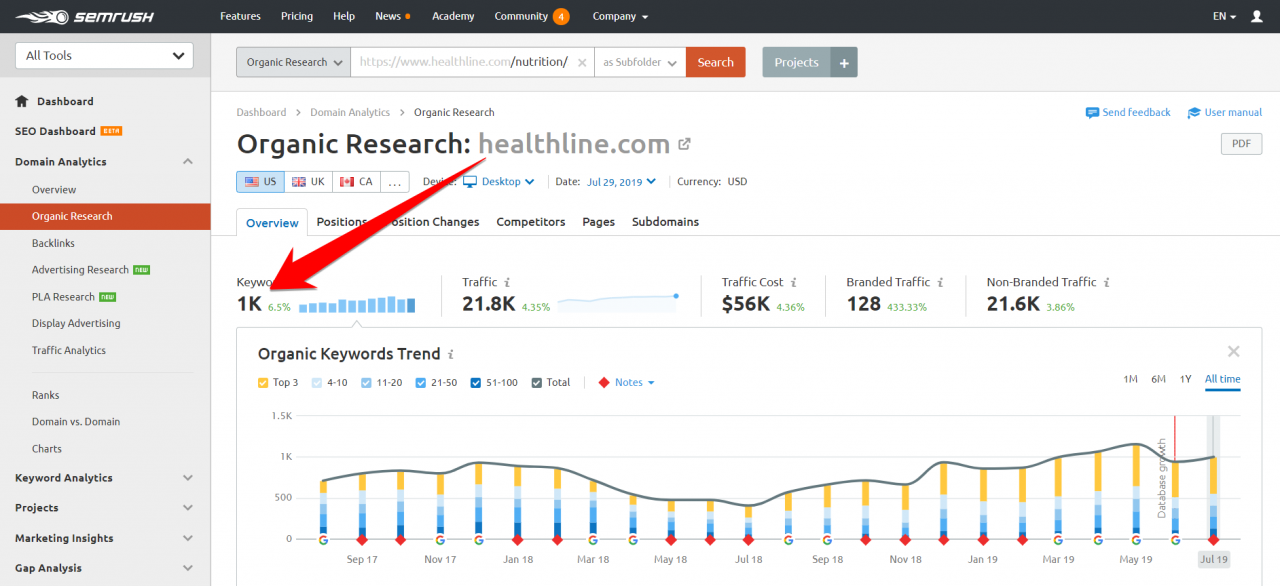Add a new project plus button
This screenshot has width=1280, height=586.
pyautogui.click(x=844, y=62)
